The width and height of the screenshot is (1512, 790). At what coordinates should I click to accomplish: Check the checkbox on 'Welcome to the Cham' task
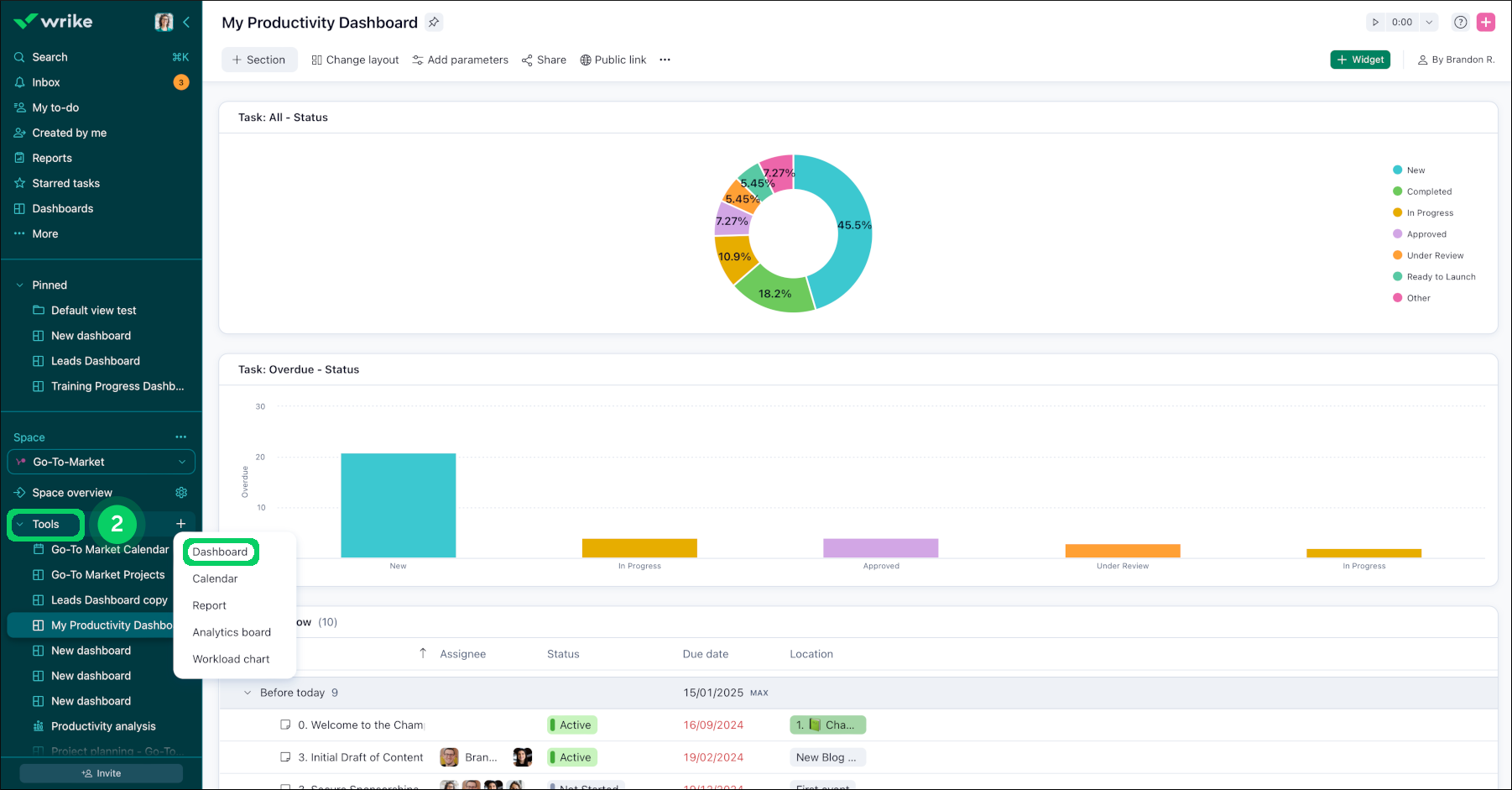[285, 725]
